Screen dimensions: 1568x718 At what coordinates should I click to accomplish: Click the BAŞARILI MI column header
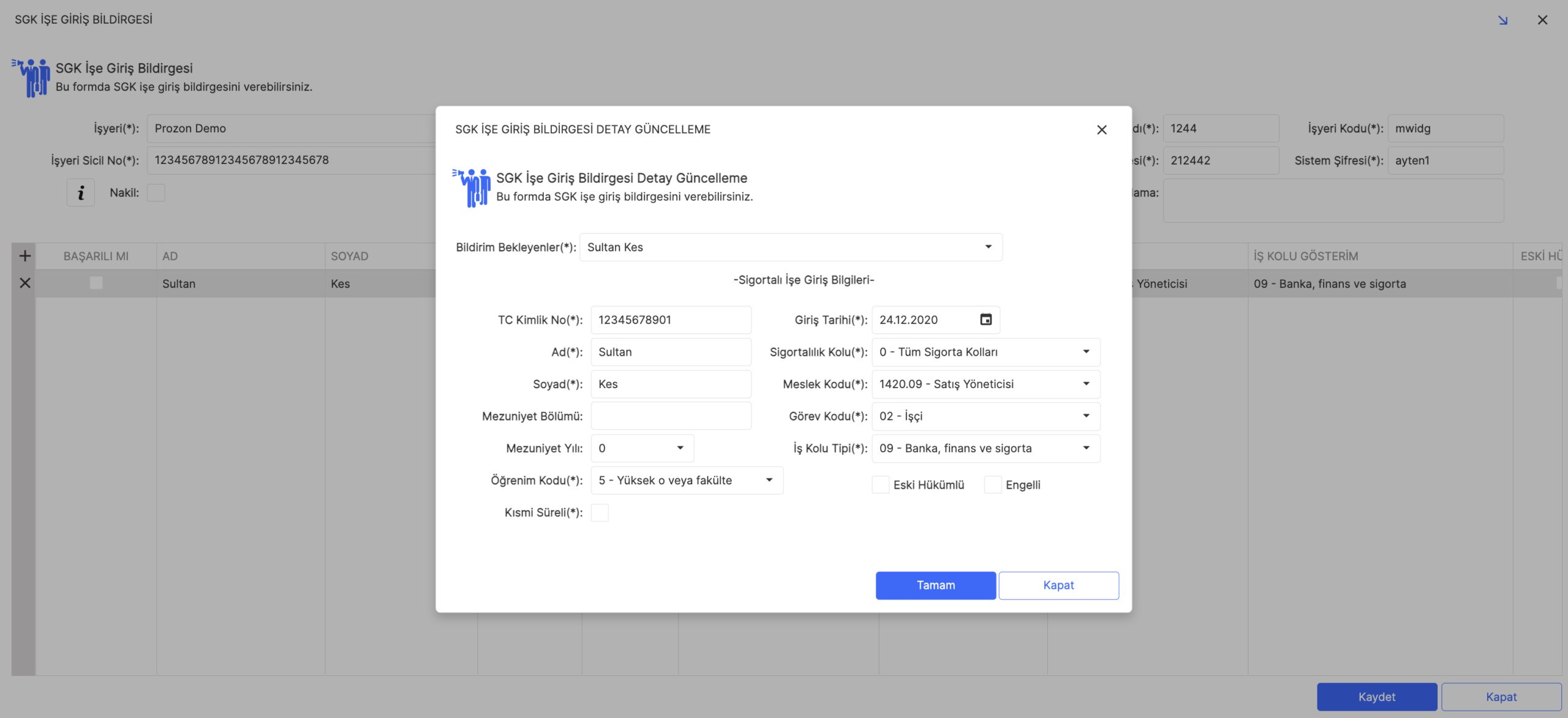pos(96,256)
